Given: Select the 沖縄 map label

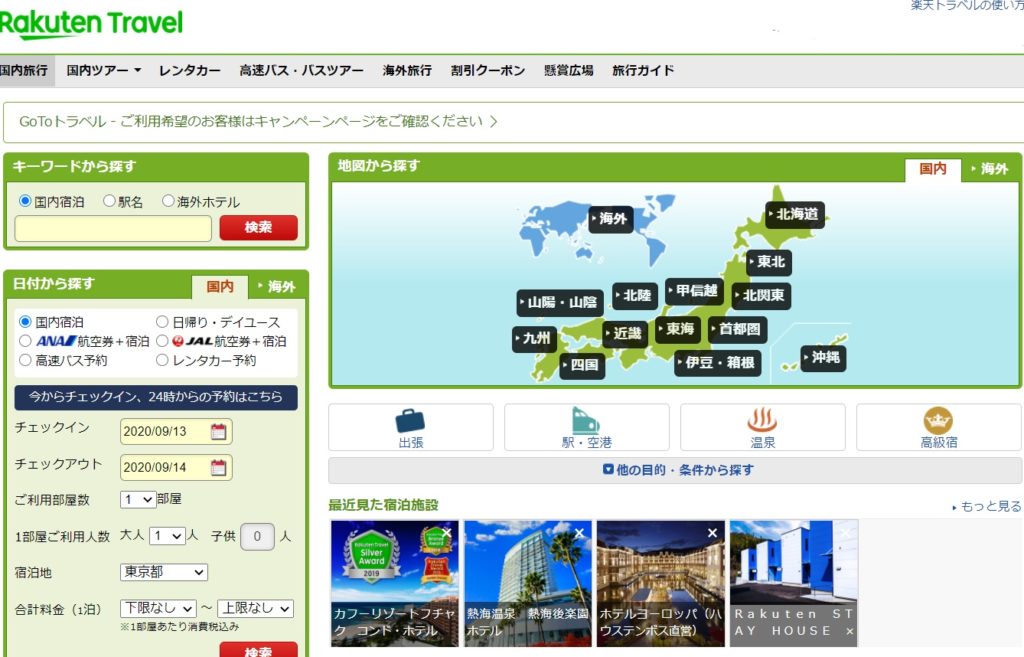Looking at the screenshot, I should (824, 358).
